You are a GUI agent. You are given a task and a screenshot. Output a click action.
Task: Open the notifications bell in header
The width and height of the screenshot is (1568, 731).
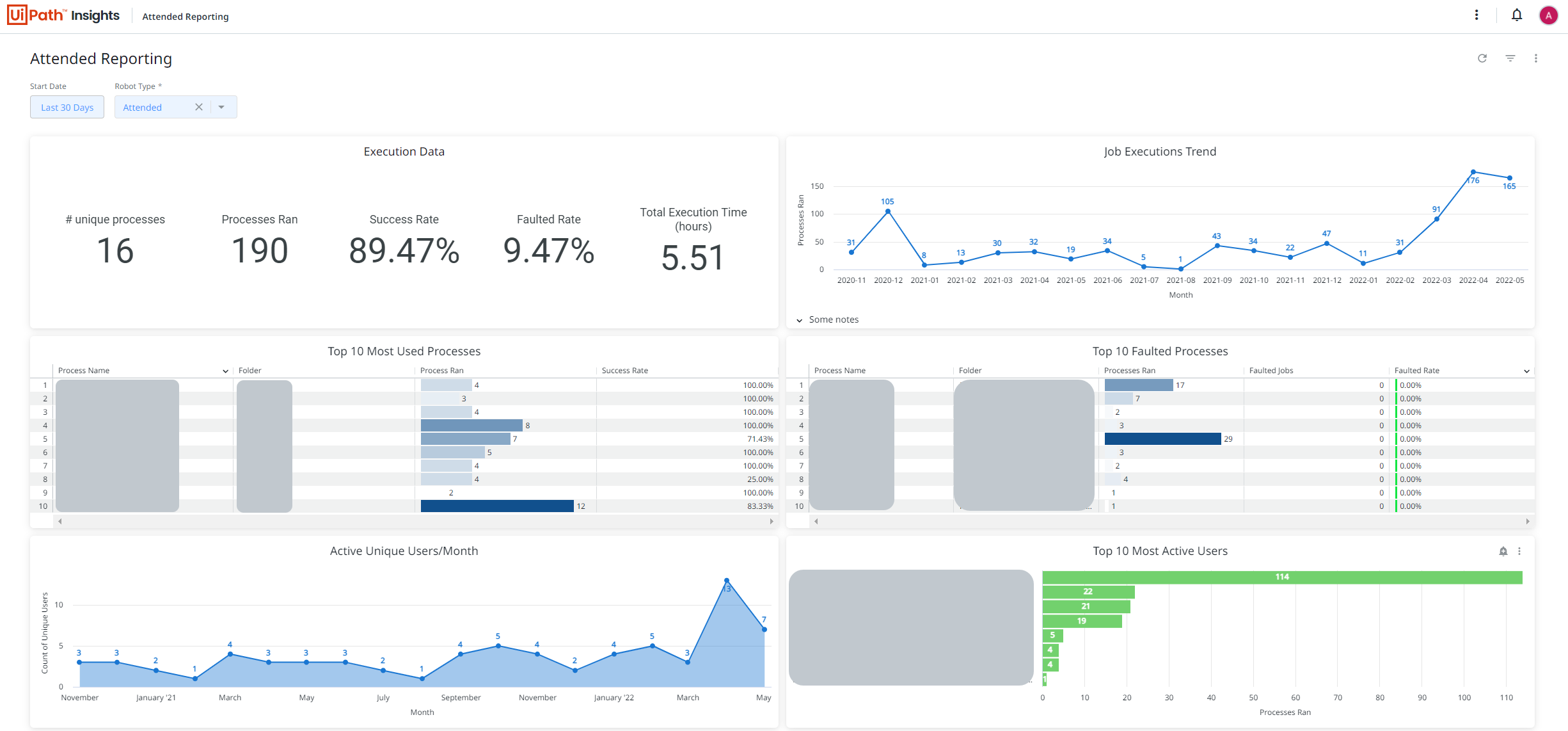tap(1516, 15)
